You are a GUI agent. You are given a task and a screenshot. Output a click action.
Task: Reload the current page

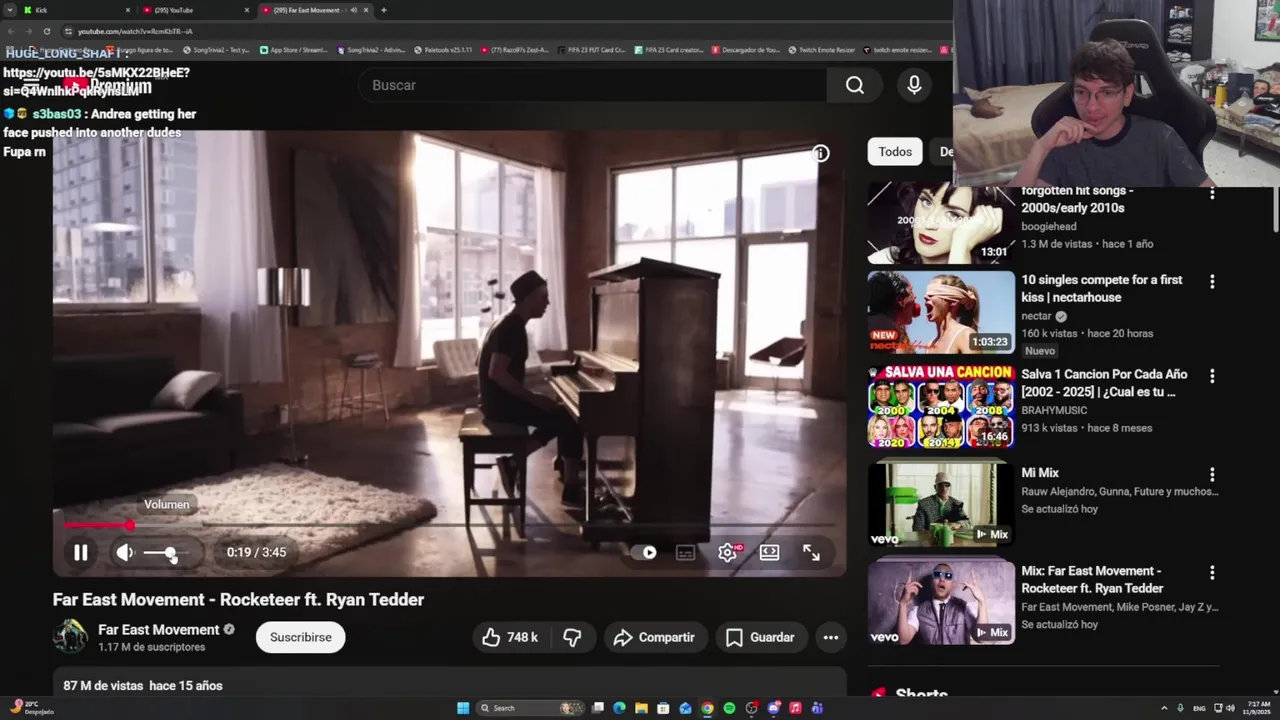point(47,31)
